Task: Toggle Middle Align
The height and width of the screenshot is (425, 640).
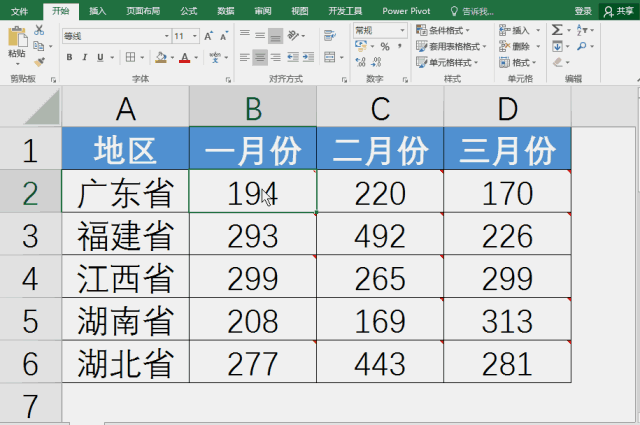Action: pyautogui.click(x=260, y=36)
